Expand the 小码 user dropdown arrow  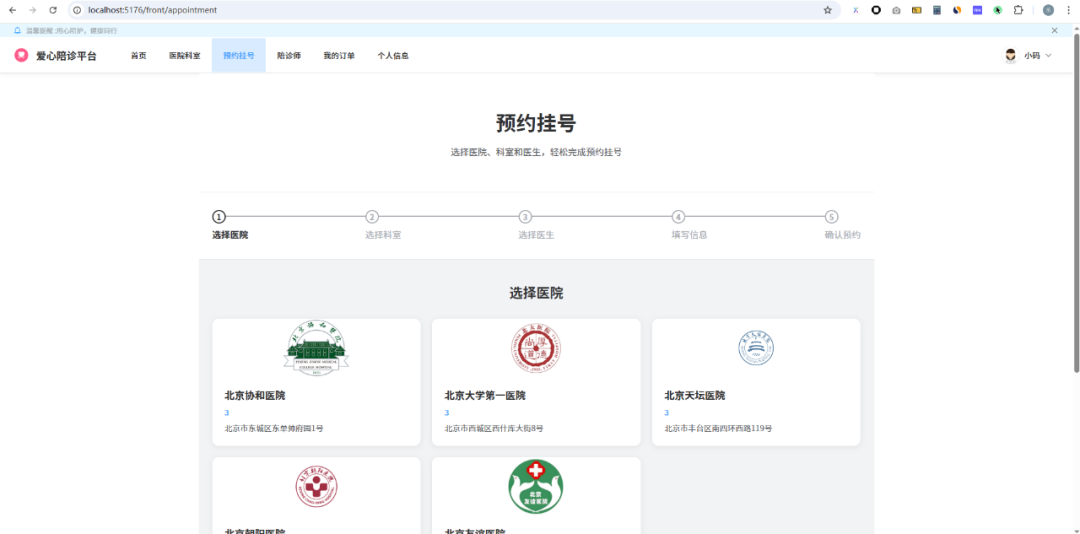(1048, 56)
